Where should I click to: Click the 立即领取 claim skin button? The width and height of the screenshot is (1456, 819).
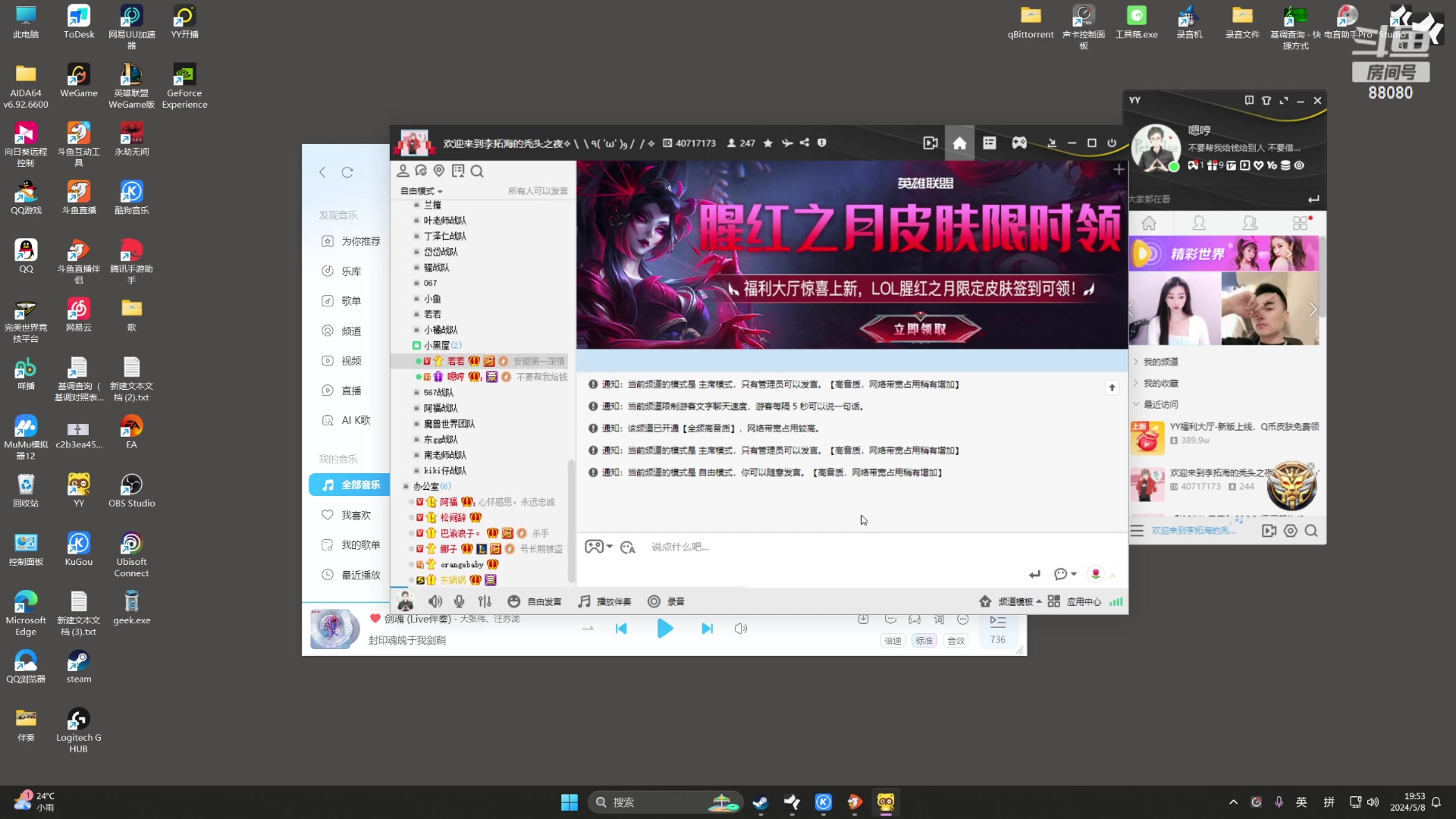coord(919,328)
